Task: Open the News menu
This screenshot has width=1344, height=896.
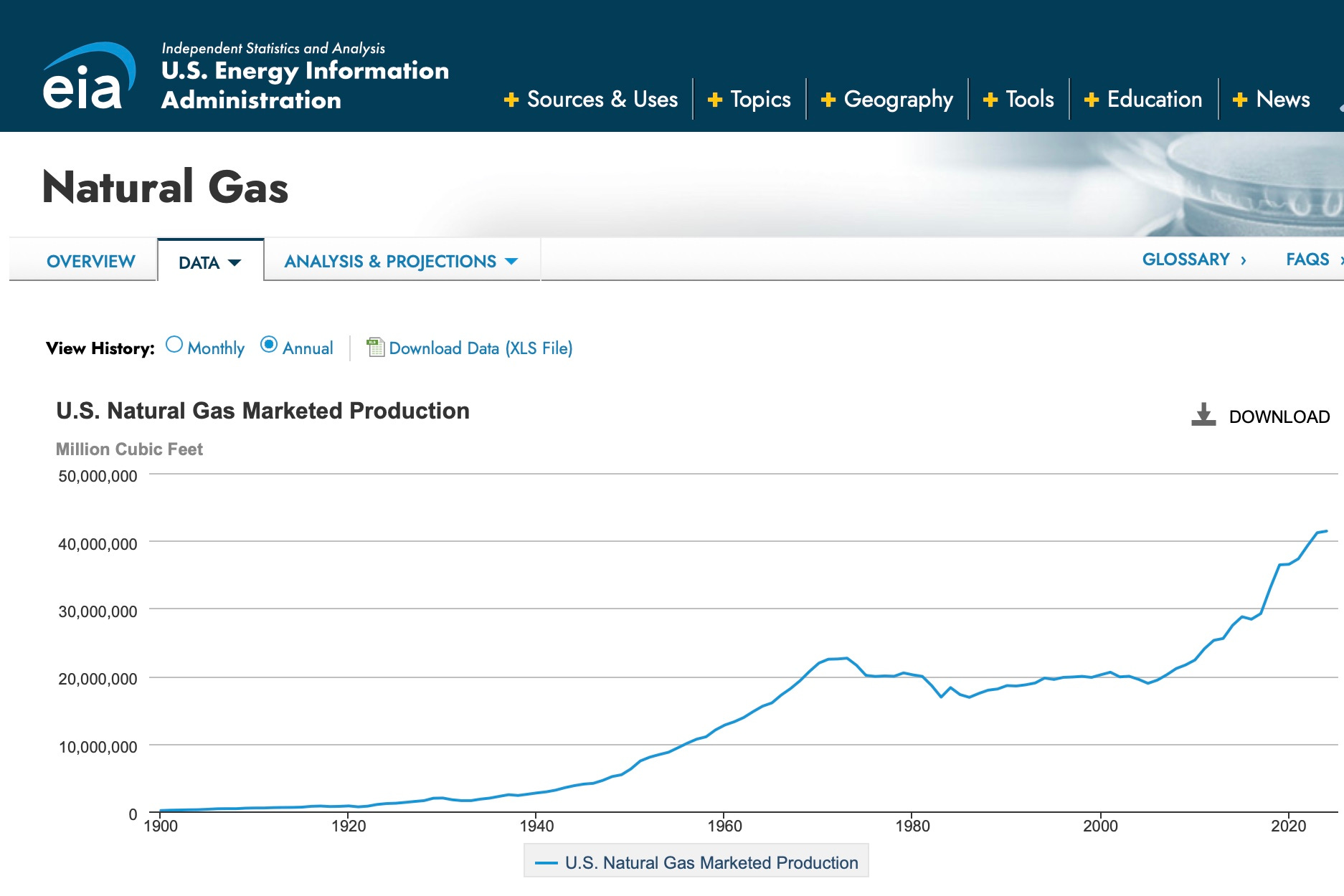Action: coord(1272,100)
